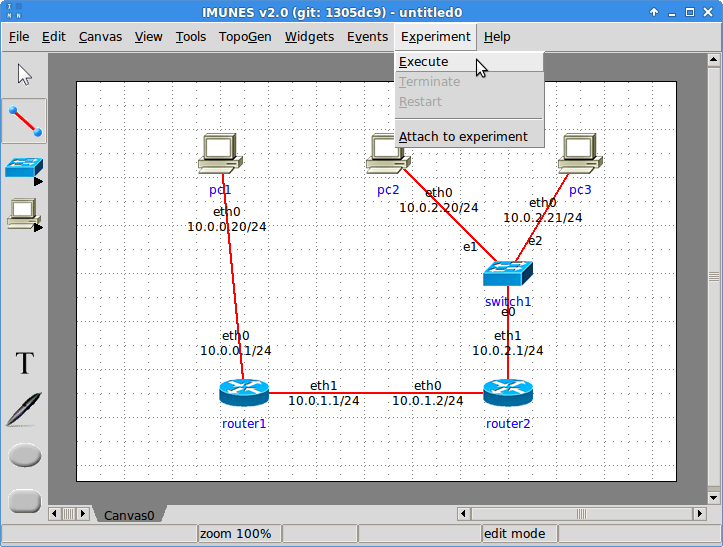Click canvas tab scroll right arrow
The height and width of the screenshot is (547, 723).
point(83,513)
